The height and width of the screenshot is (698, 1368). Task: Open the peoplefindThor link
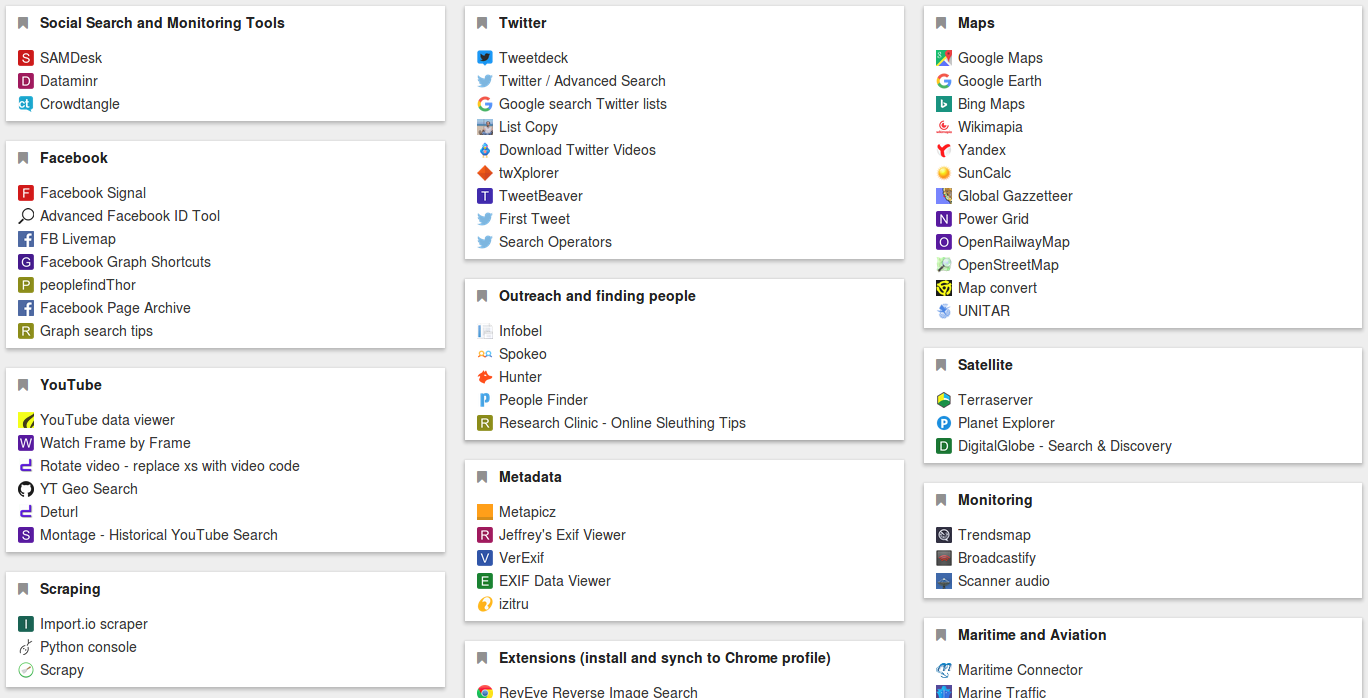(88, 285)
